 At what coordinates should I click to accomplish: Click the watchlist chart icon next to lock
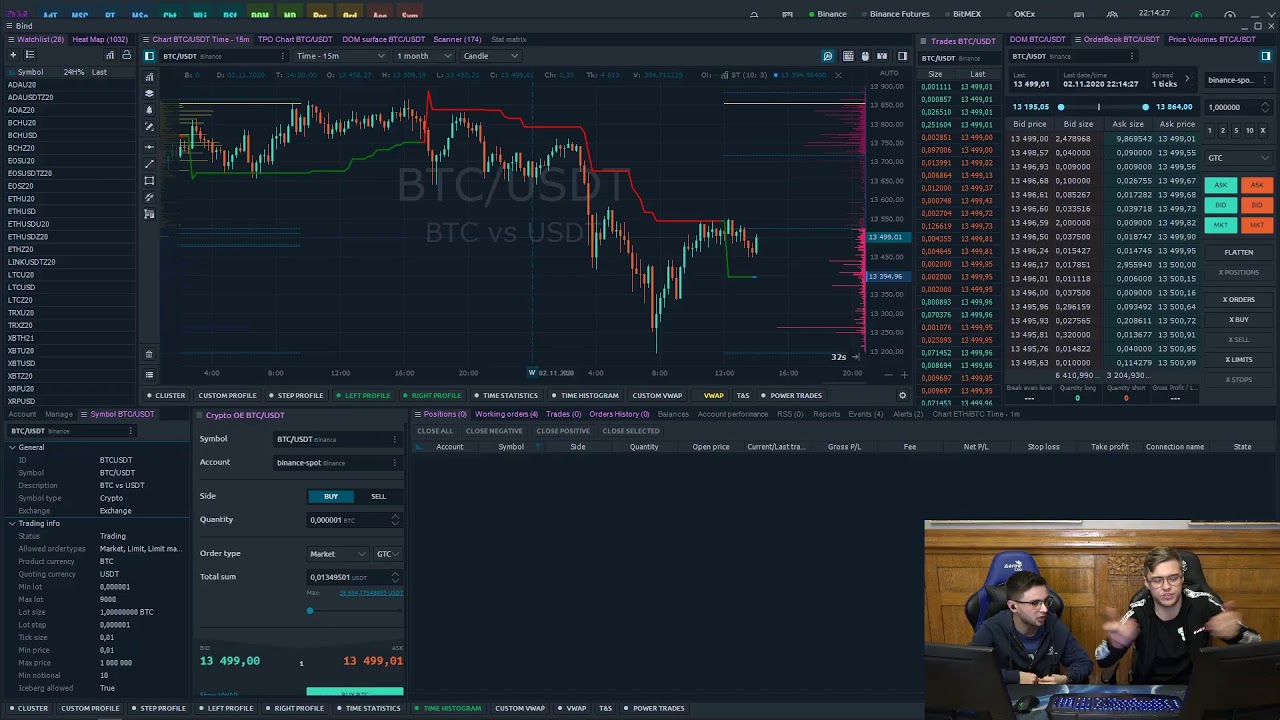click(x=110, y=55)
